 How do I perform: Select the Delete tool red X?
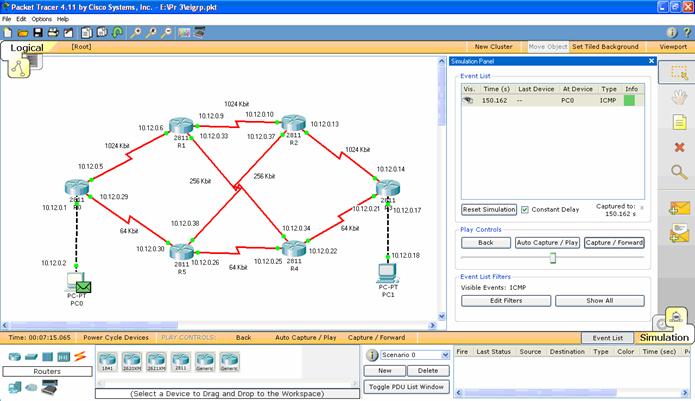tap(679, 147)
